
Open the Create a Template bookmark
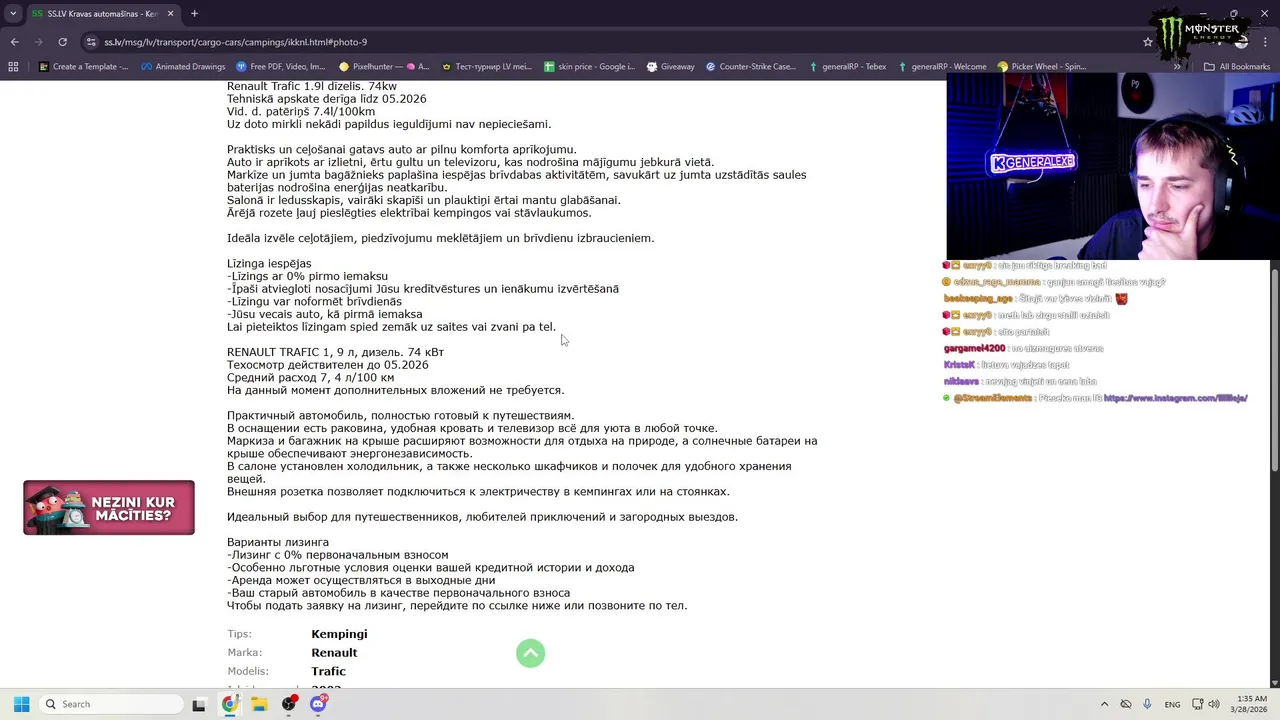pyautogui.click(x=83, y=67)
